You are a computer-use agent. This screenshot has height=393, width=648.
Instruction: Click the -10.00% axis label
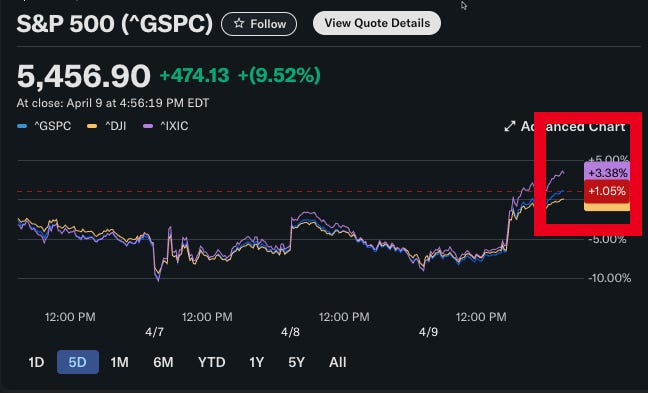point(610,278)
